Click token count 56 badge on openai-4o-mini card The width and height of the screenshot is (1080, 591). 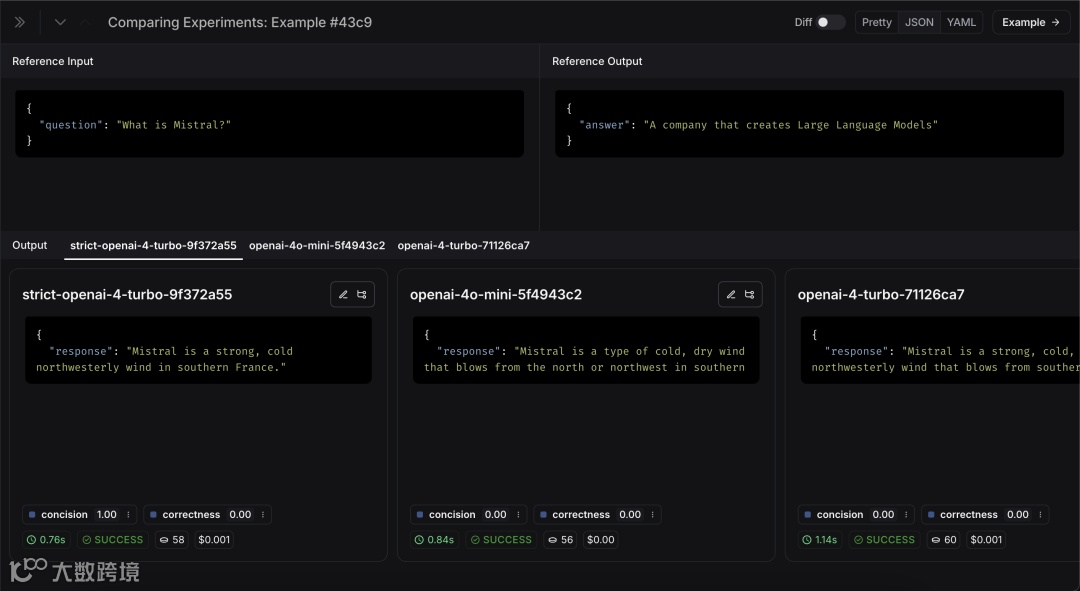pyautogui.click(x=560, y=540)
